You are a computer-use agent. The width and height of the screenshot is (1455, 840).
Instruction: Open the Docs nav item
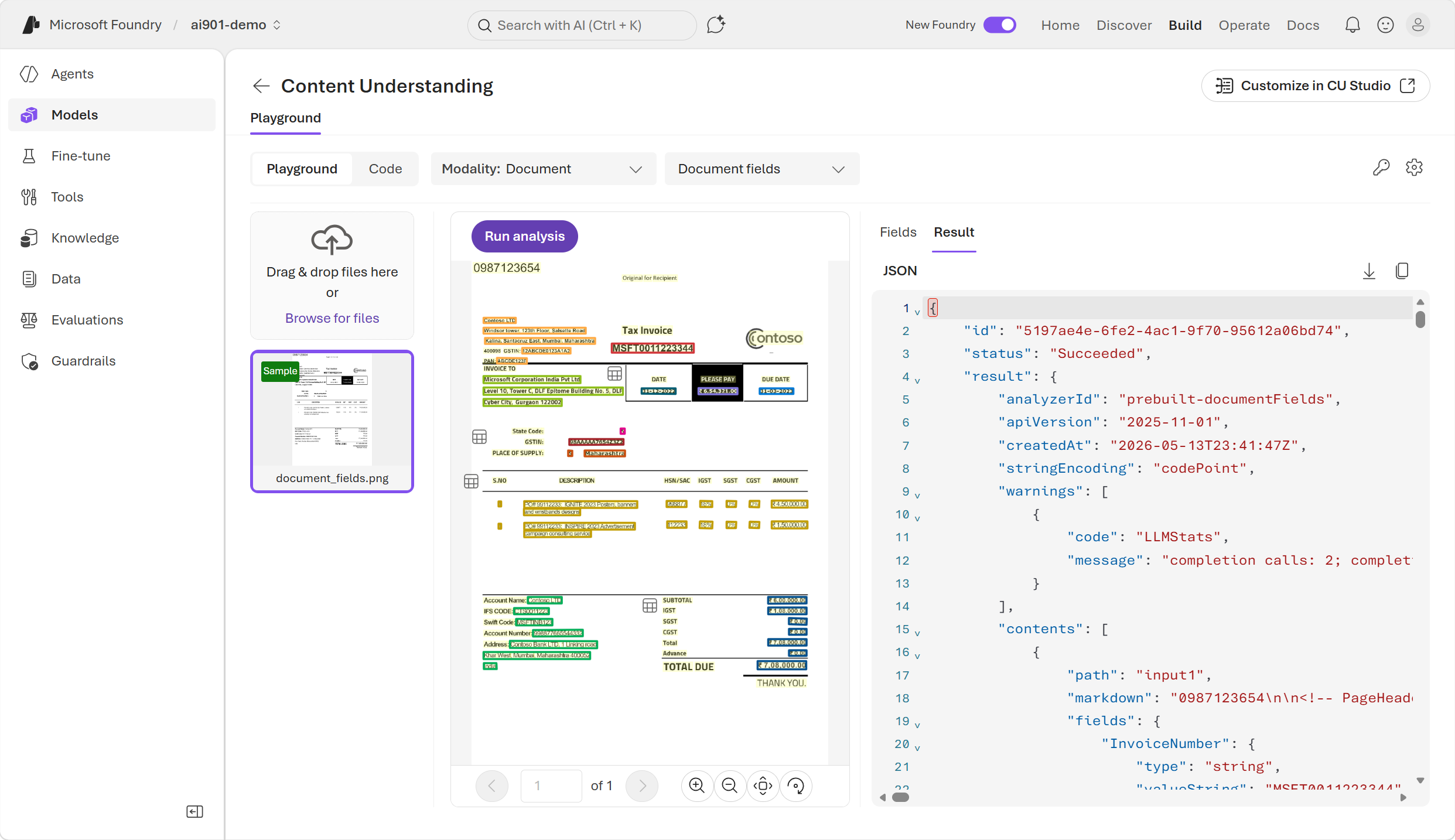pyautogui.click(x=1303, y=25)
